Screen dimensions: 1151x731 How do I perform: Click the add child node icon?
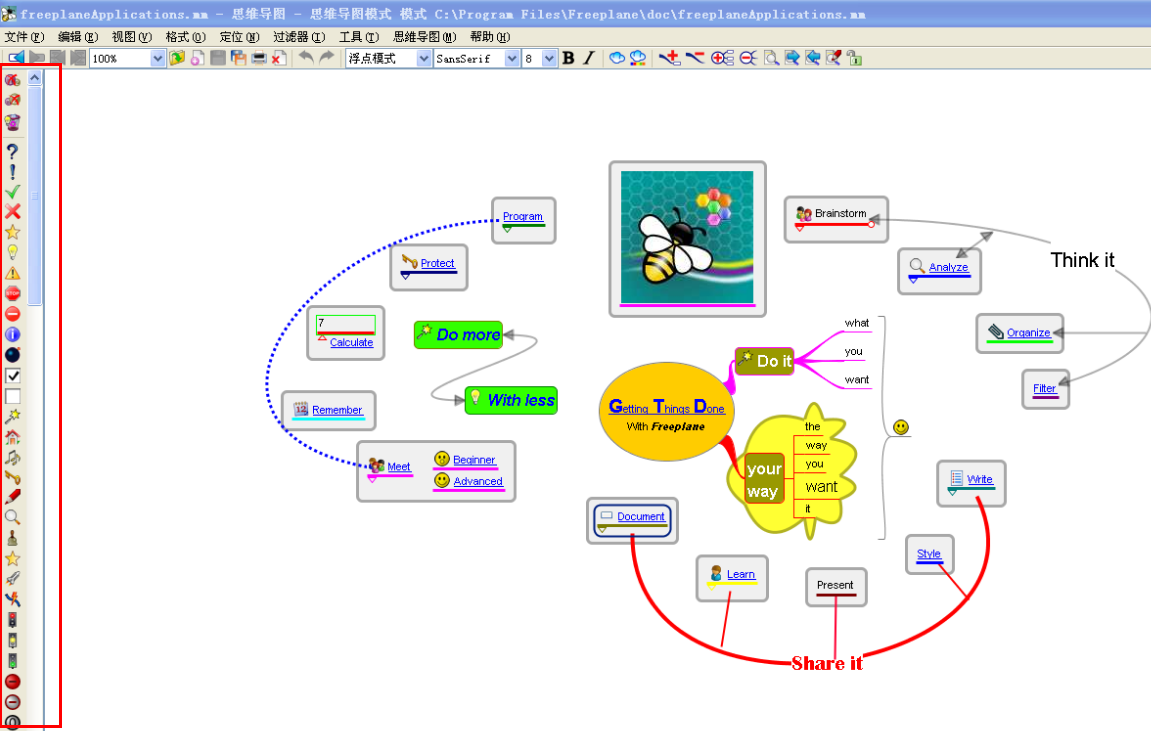click(x=669, y=58)
